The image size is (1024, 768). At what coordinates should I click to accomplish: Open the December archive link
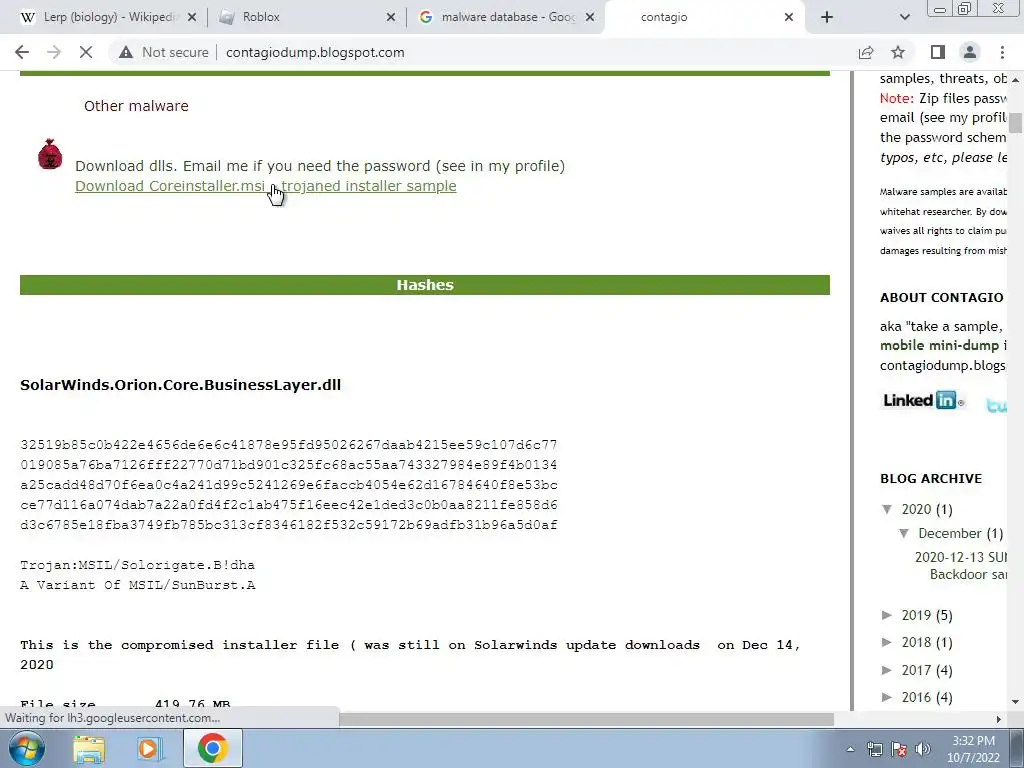pyautogui.click(x=950, y=534)
